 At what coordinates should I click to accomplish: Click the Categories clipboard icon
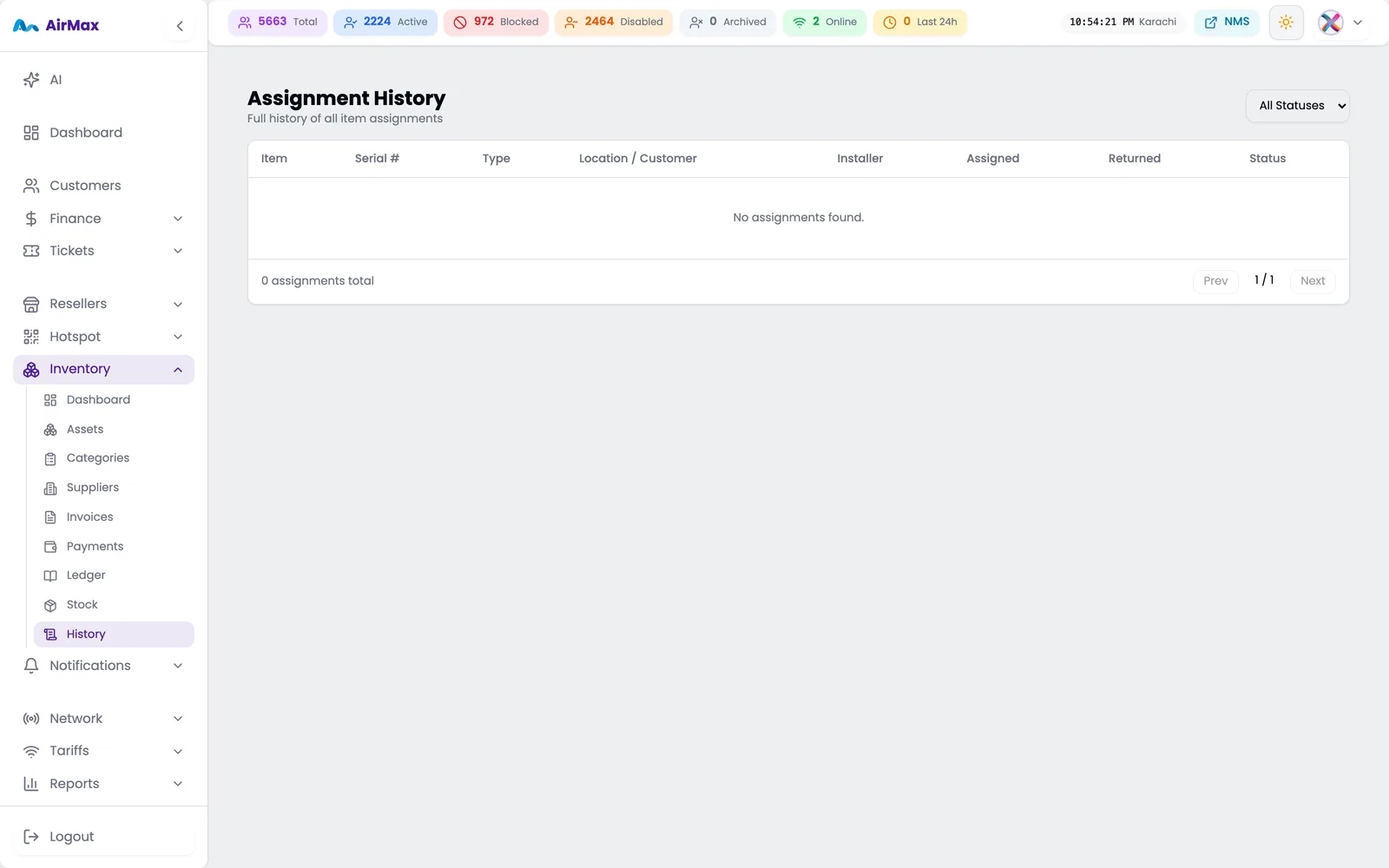coord(50,458)
